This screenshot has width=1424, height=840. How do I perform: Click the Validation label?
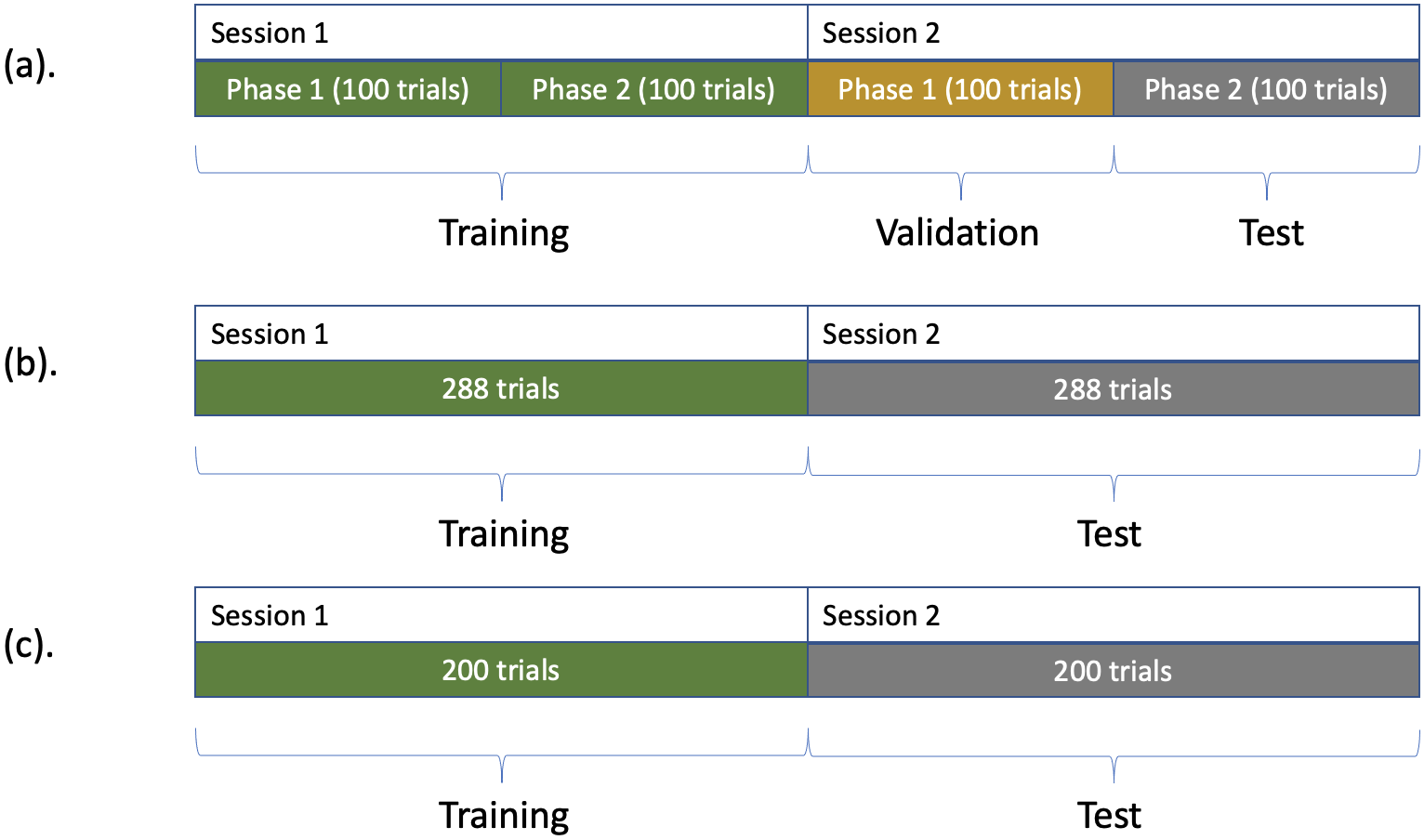coord(957,232)
